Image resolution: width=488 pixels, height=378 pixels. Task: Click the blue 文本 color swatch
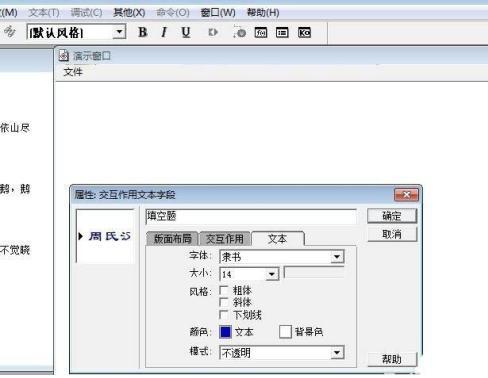click(x=226, y=332)
